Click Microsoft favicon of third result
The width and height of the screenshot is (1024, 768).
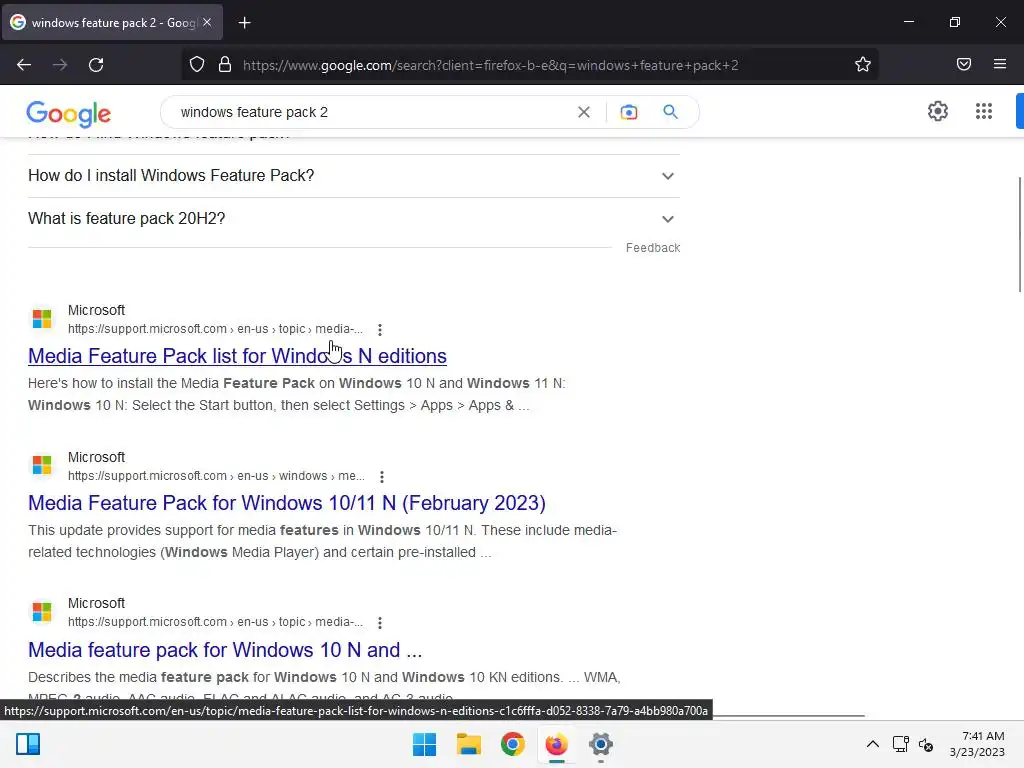tap(42, 612)
